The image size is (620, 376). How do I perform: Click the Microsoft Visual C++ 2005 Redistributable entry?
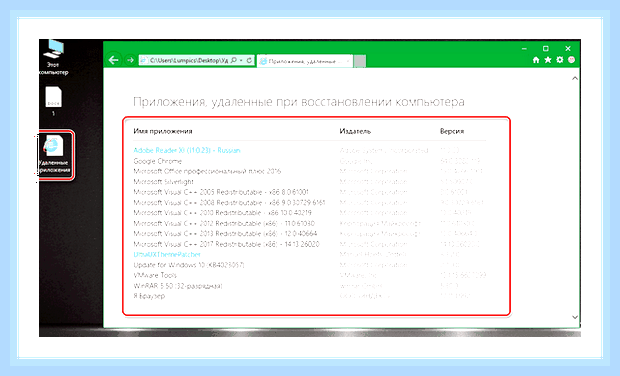coord(221,192)
